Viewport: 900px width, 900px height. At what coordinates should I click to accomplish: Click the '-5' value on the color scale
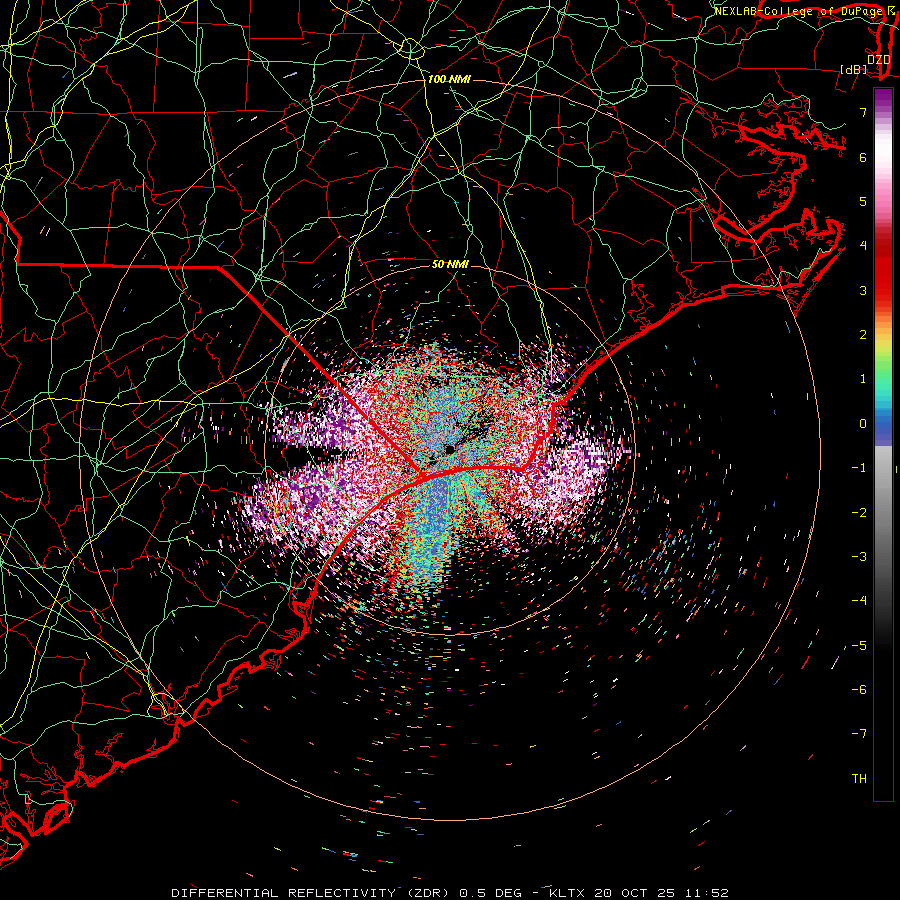click(859, 646)
